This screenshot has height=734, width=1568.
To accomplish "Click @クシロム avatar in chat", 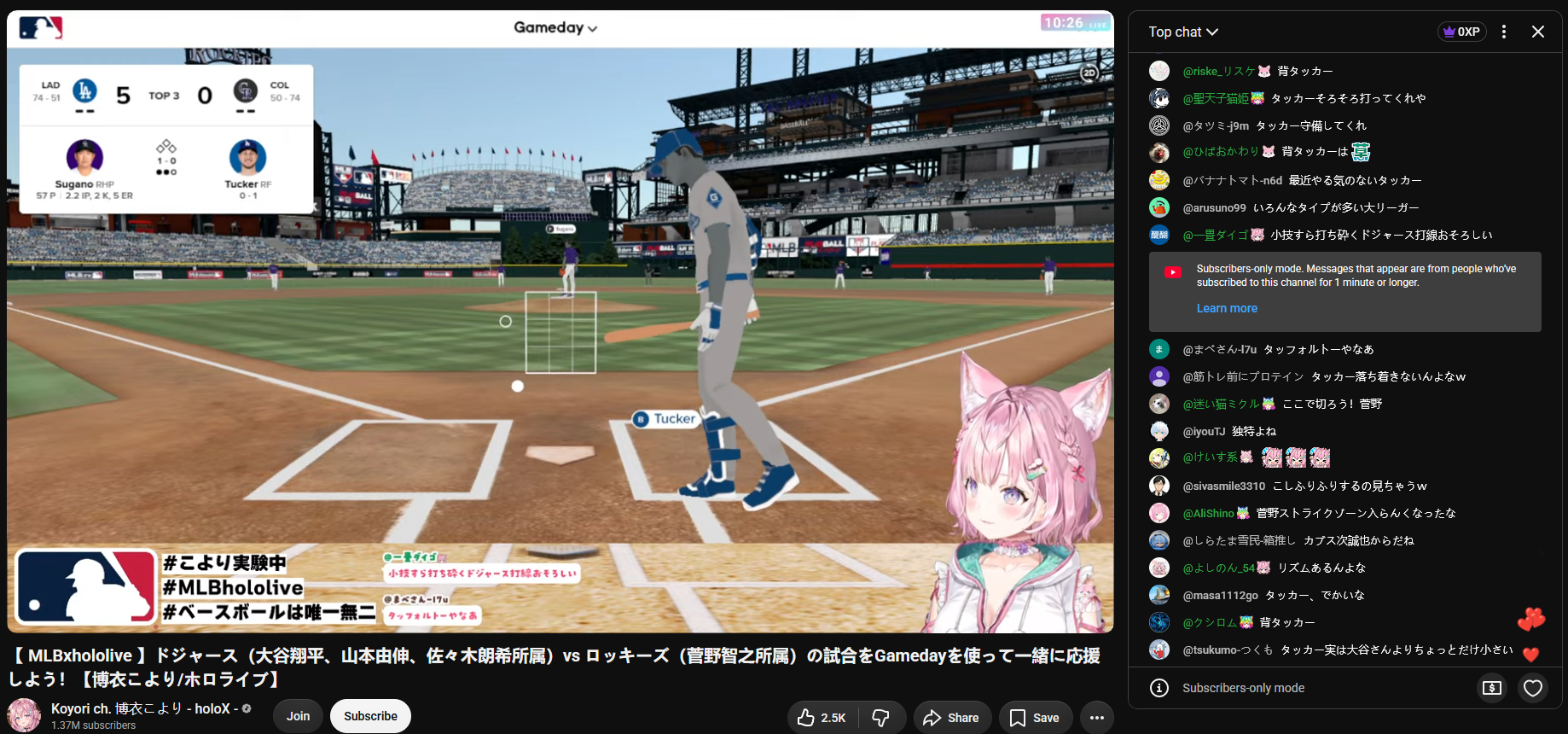I will pos(1159,622).
